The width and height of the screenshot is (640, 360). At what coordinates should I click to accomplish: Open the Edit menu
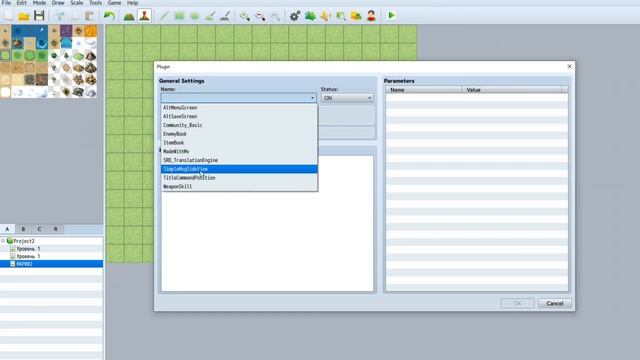click(22, 3)
